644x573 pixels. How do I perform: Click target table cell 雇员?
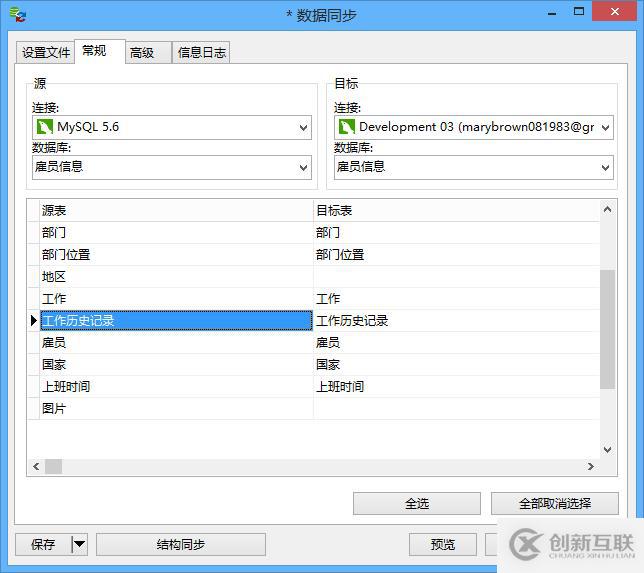457,343
